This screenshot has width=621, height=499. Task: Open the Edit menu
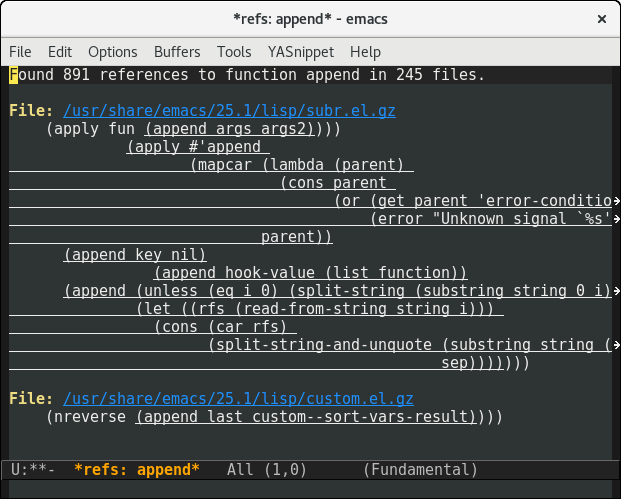tap(60, 52)
